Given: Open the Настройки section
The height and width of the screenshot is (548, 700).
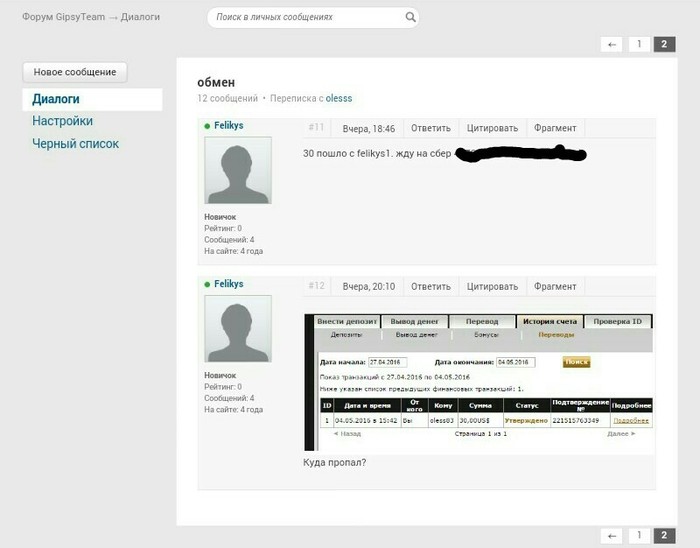Looking at the screenshot, I should point(62,121).
